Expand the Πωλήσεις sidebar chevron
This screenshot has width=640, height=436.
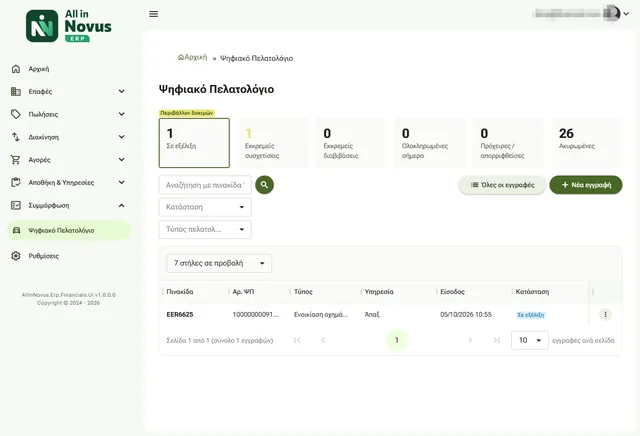(x=122, y=114)
